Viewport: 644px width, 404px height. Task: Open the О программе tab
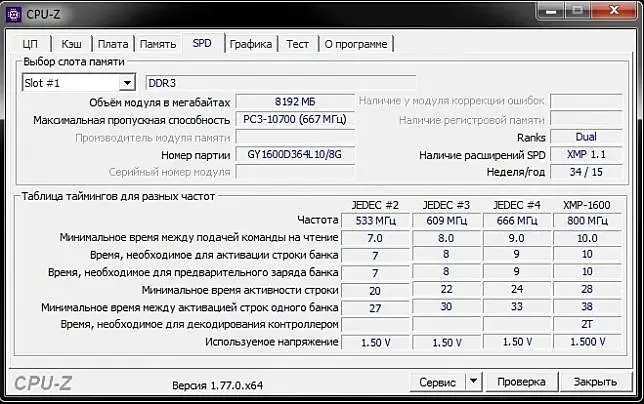[356, 44]
